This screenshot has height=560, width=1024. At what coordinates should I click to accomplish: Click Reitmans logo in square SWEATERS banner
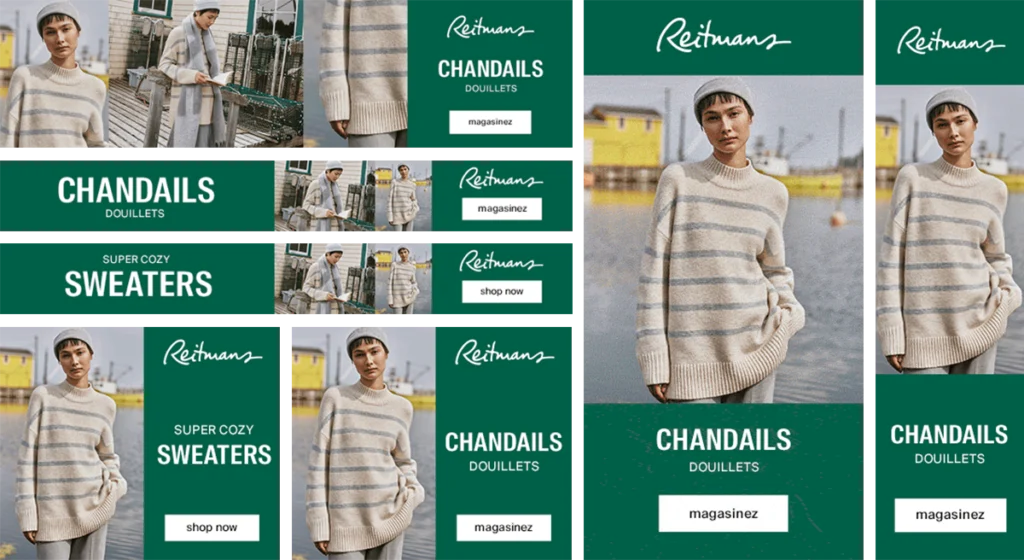tap(212, 352)
